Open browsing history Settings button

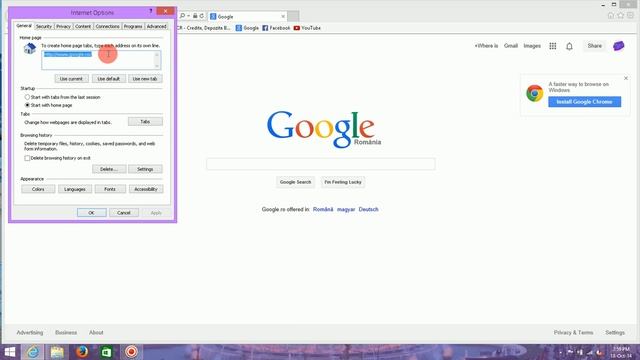click(x=145, y=169)
